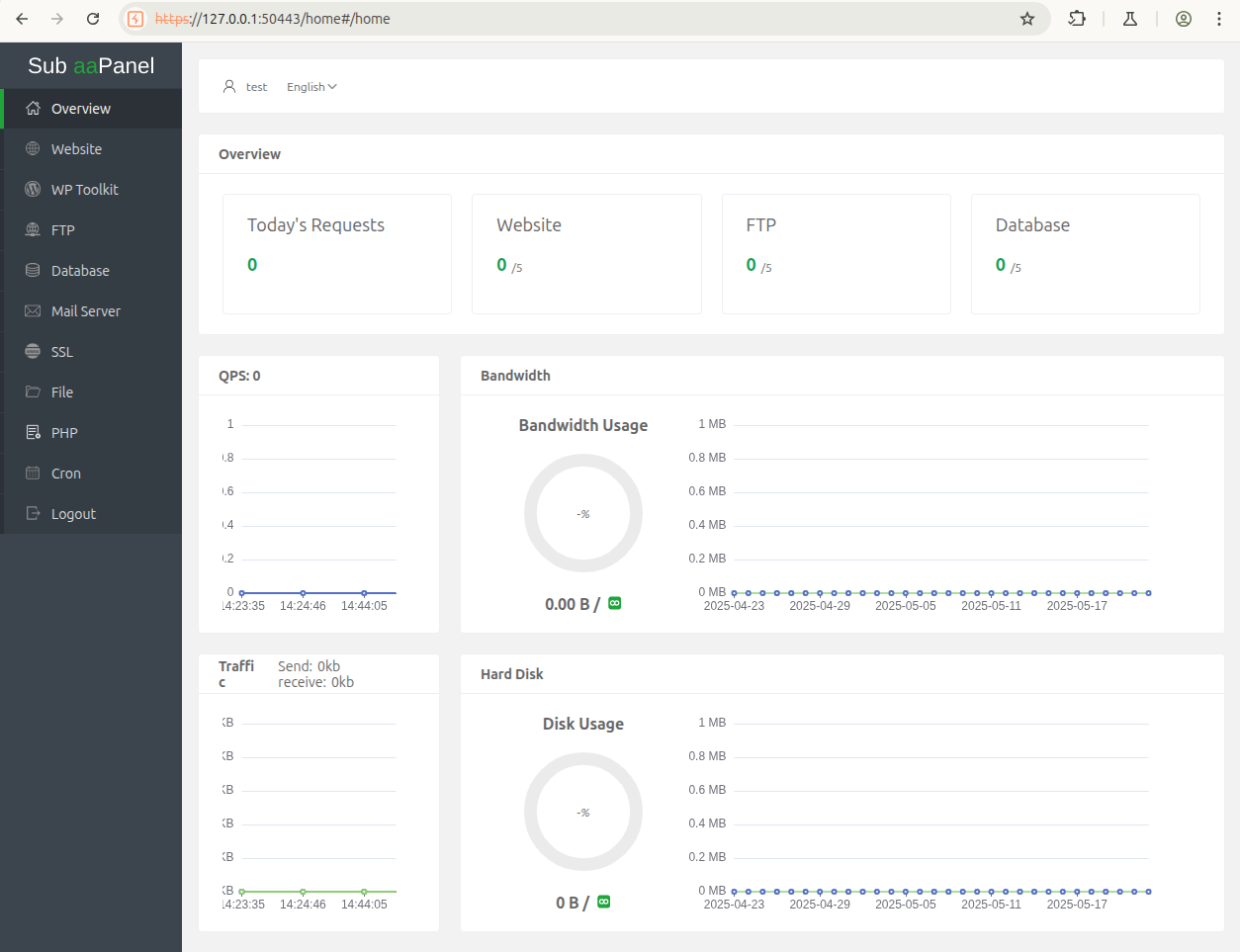This screenshot has height=952, width=1240.
Task: Click the Overview home icon in sidebar
Action: 33,109
